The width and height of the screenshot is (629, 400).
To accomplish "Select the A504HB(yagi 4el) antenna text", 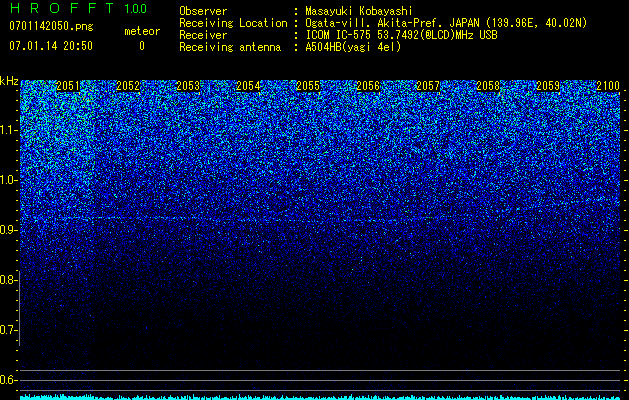I will [353, 47].
